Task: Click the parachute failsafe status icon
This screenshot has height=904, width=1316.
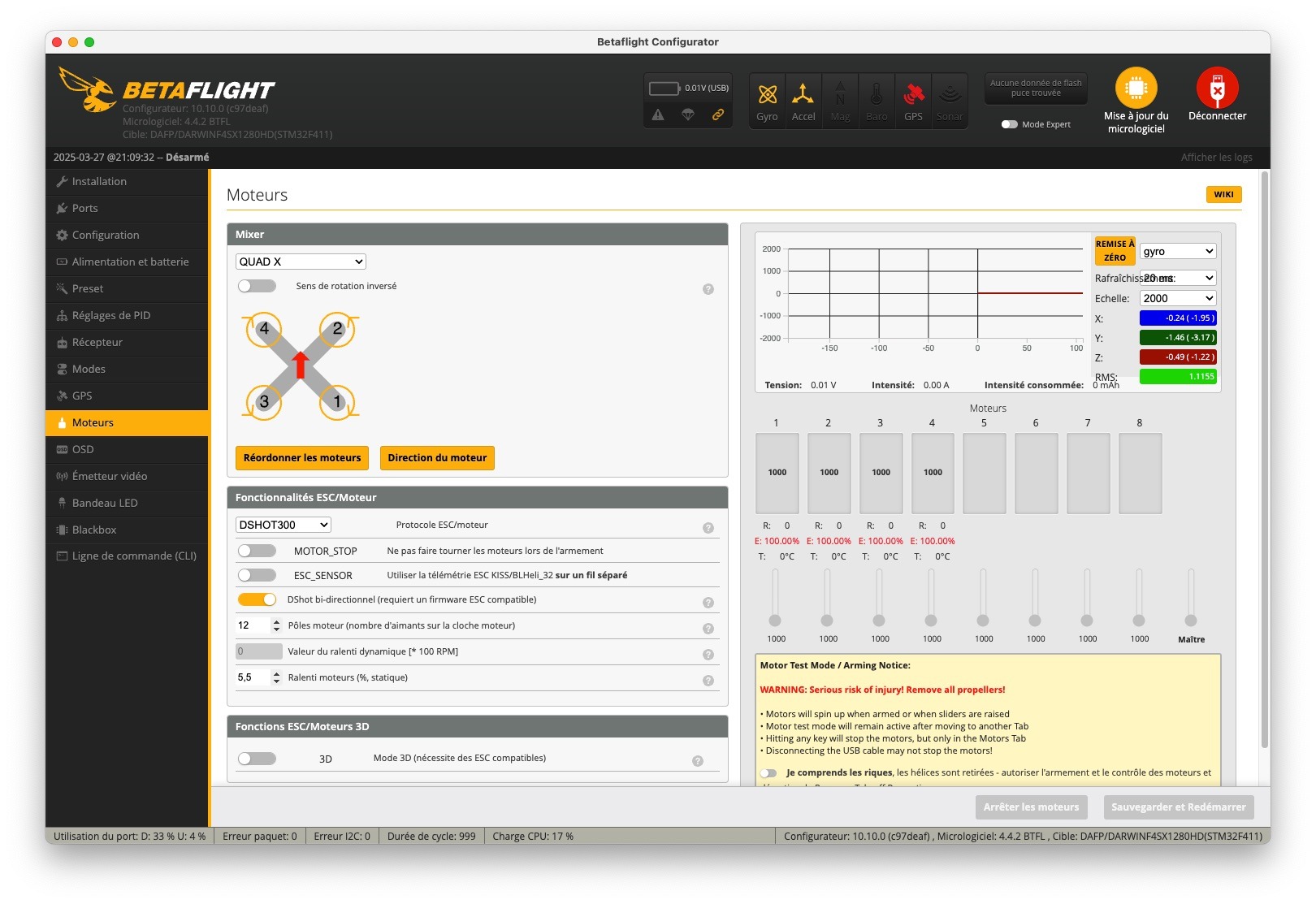Action: point(688,115)
